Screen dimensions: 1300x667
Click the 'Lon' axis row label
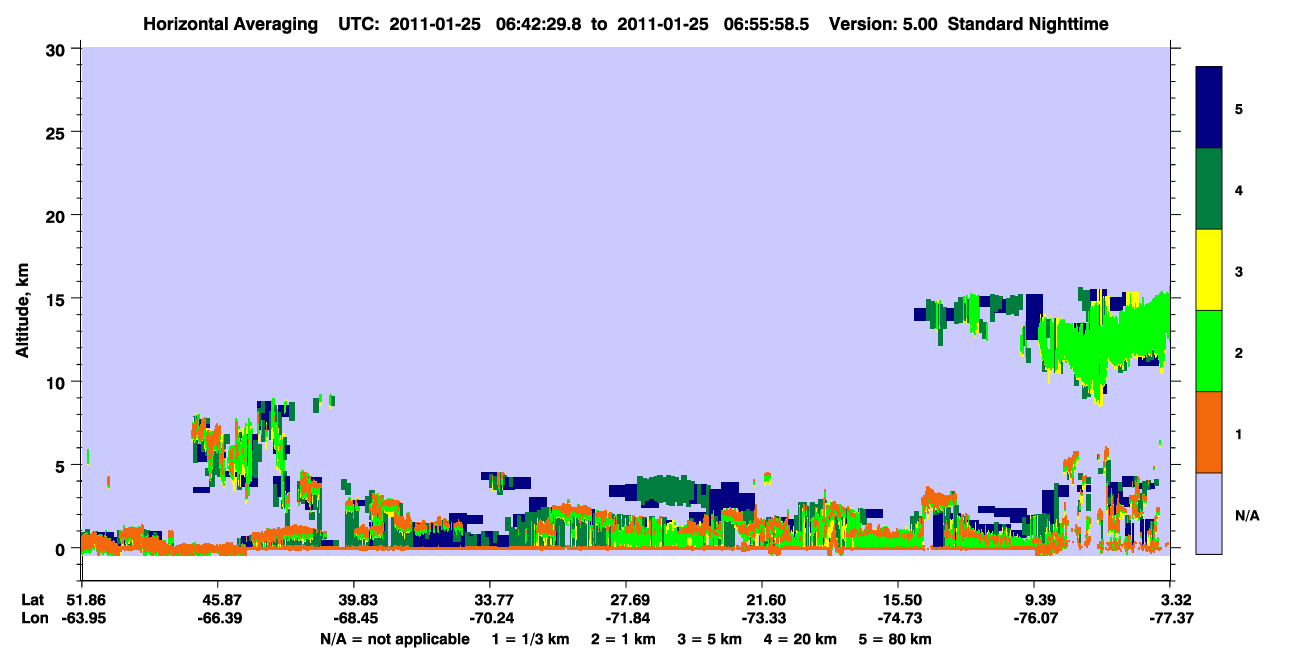(33, 619)
